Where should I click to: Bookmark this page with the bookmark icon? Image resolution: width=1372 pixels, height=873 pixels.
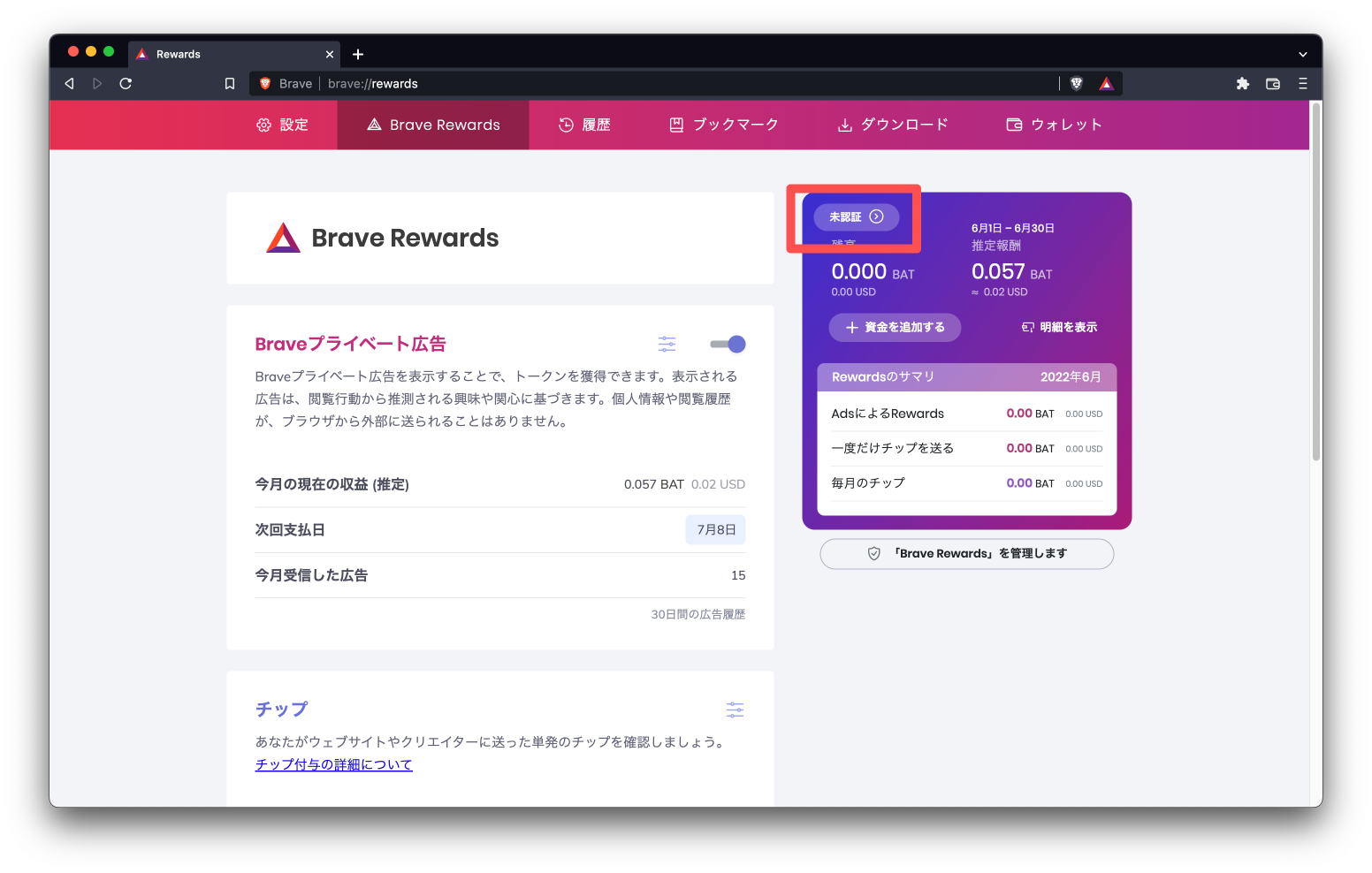point(230,84)
